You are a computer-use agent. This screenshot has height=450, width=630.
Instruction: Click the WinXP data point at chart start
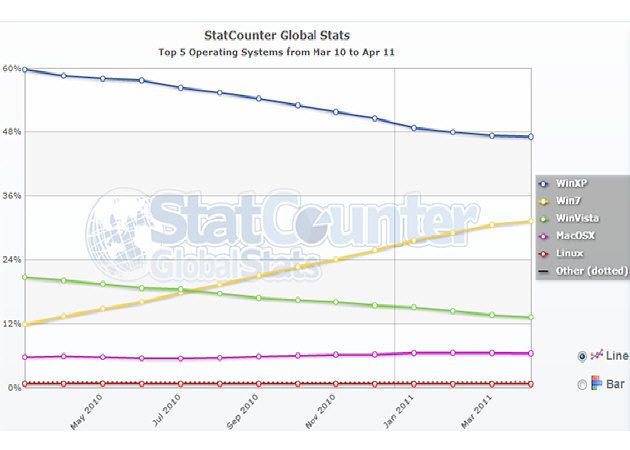pyautogui.click(x=24, y=70)
